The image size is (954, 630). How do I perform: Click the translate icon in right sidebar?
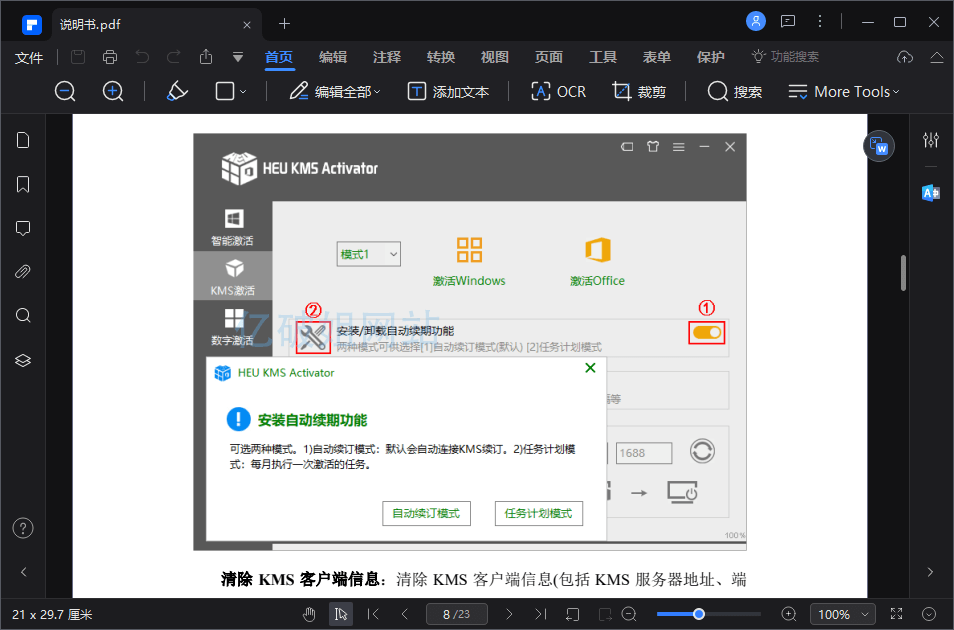(931, 194)
